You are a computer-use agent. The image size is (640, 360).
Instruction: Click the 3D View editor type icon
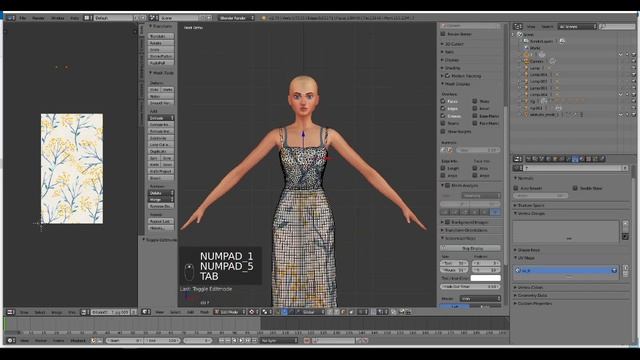pyautogui.click(x=146, y=312)
